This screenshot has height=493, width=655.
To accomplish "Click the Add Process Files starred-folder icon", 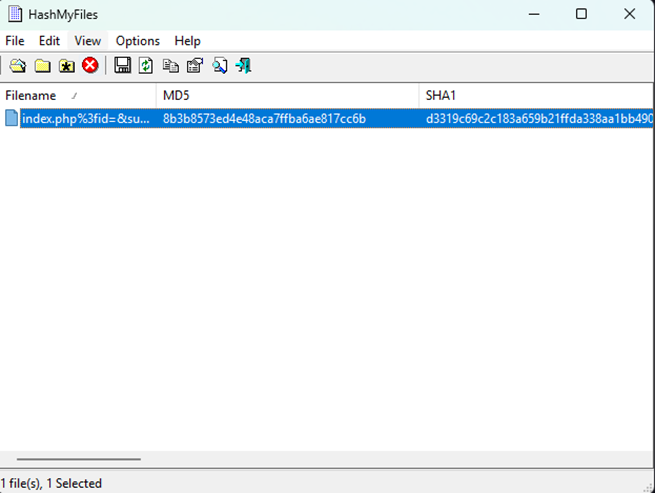I will pos(66,66).
